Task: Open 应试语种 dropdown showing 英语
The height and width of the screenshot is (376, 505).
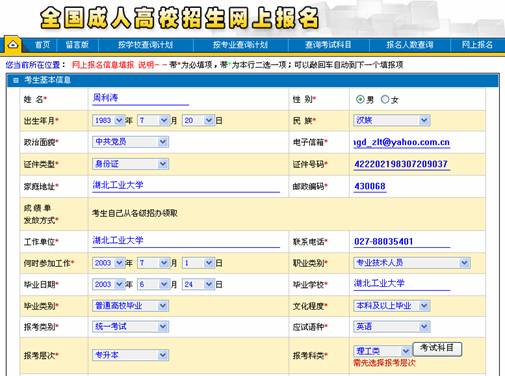Action: click(x=391, y=327)
